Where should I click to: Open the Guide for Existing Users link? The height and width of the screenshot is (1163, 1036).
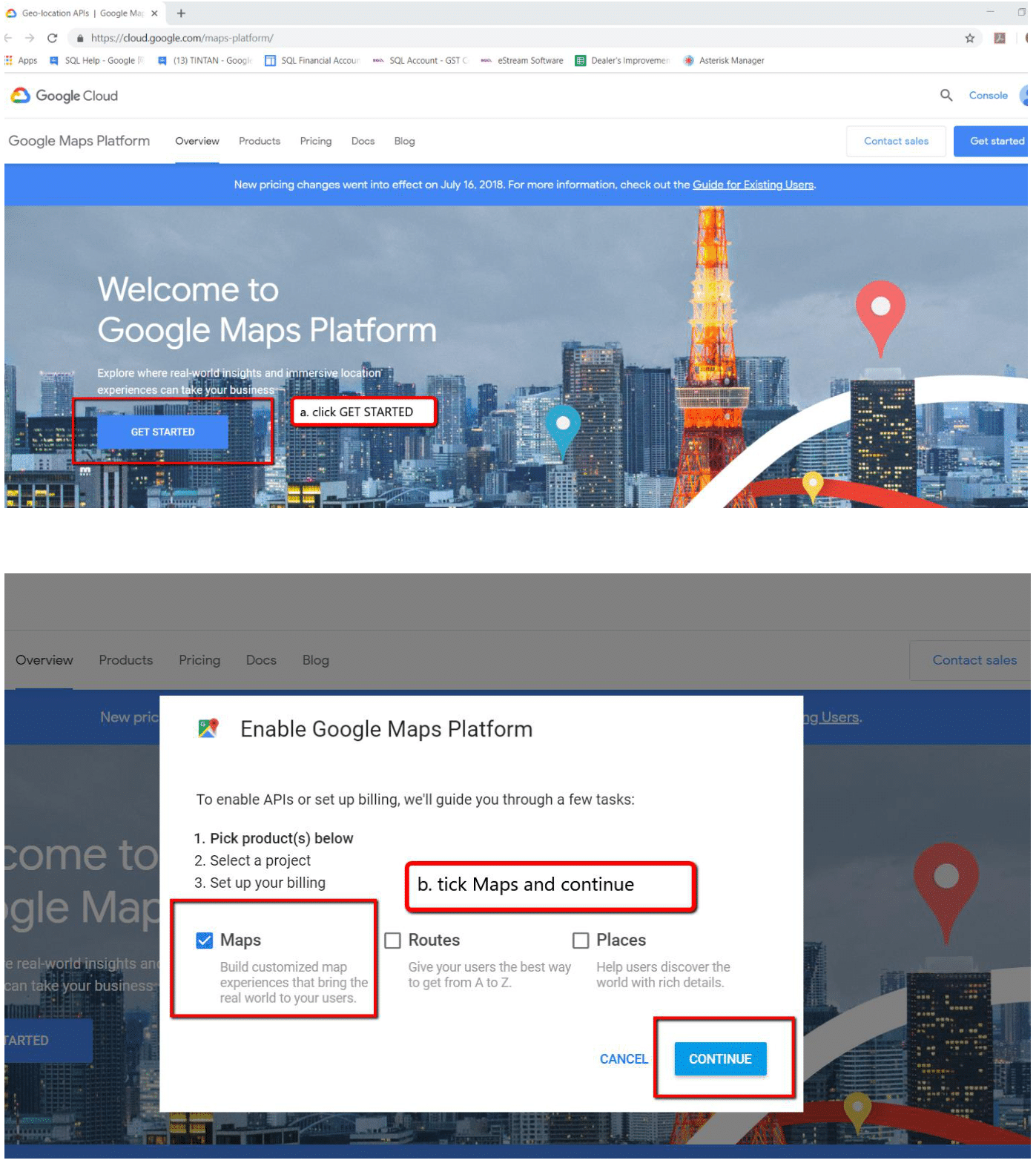pos(753,185)
